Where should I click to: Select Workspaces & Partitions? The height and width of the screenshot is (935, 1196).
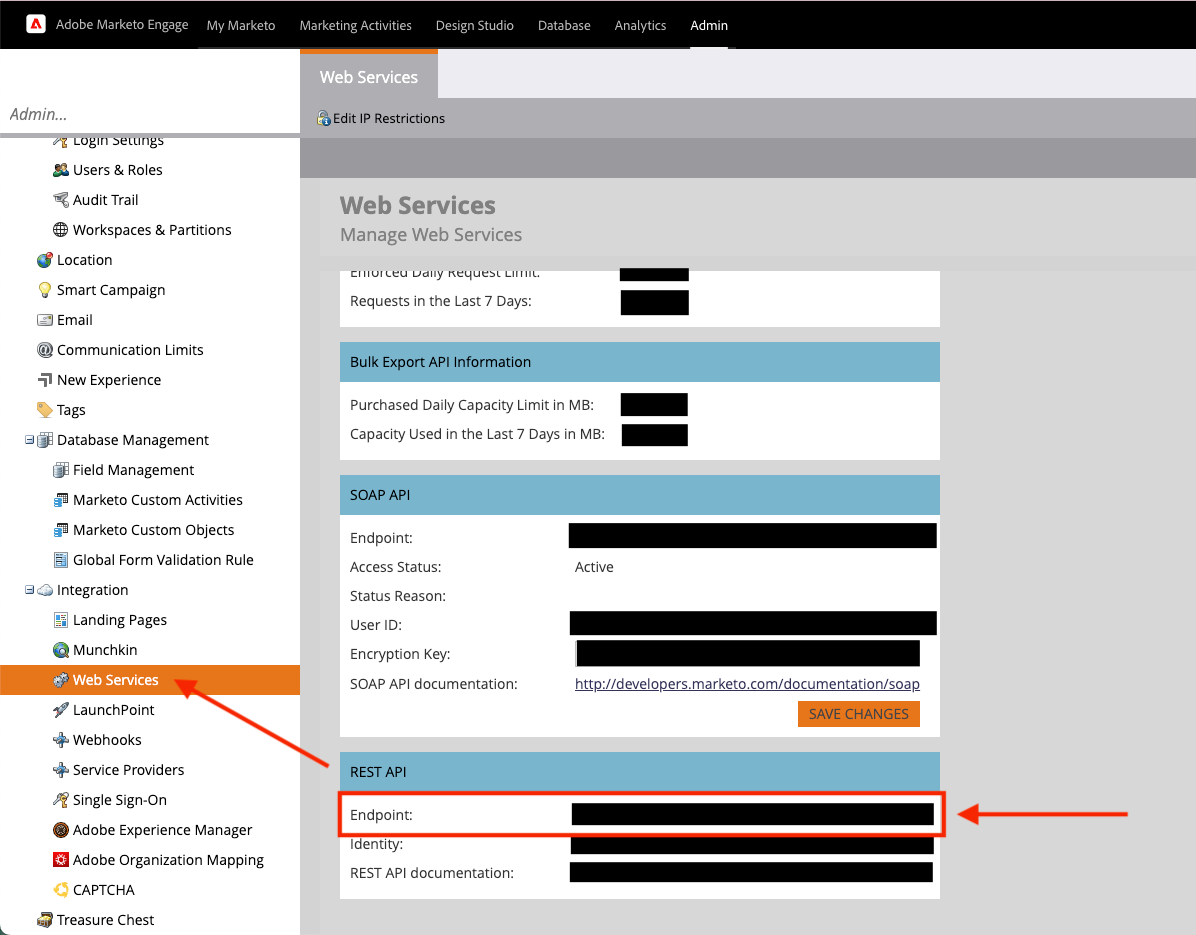152,230
